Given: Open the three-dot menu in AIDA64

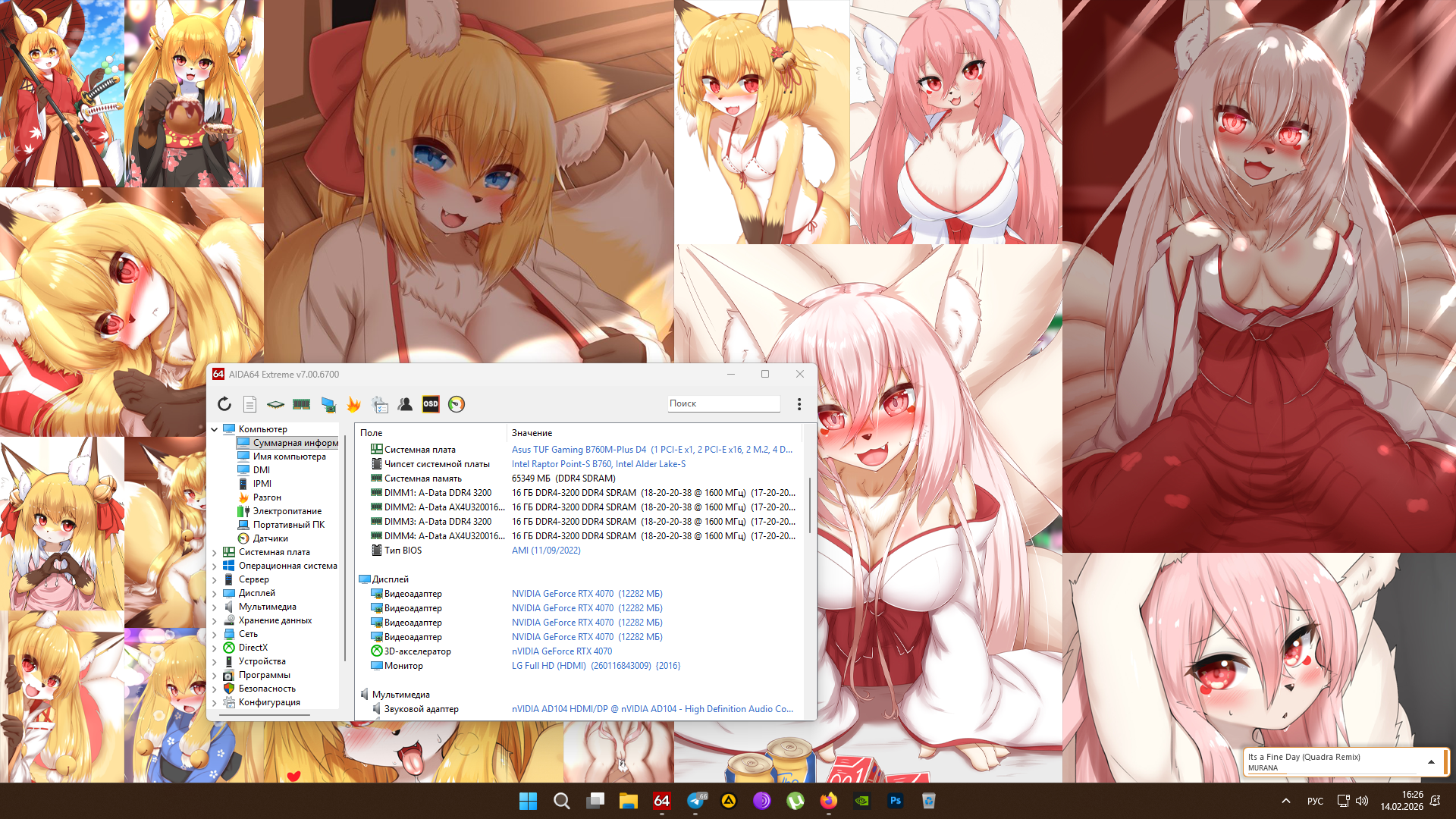Looking at the screenshot, I should coord(799,404).
